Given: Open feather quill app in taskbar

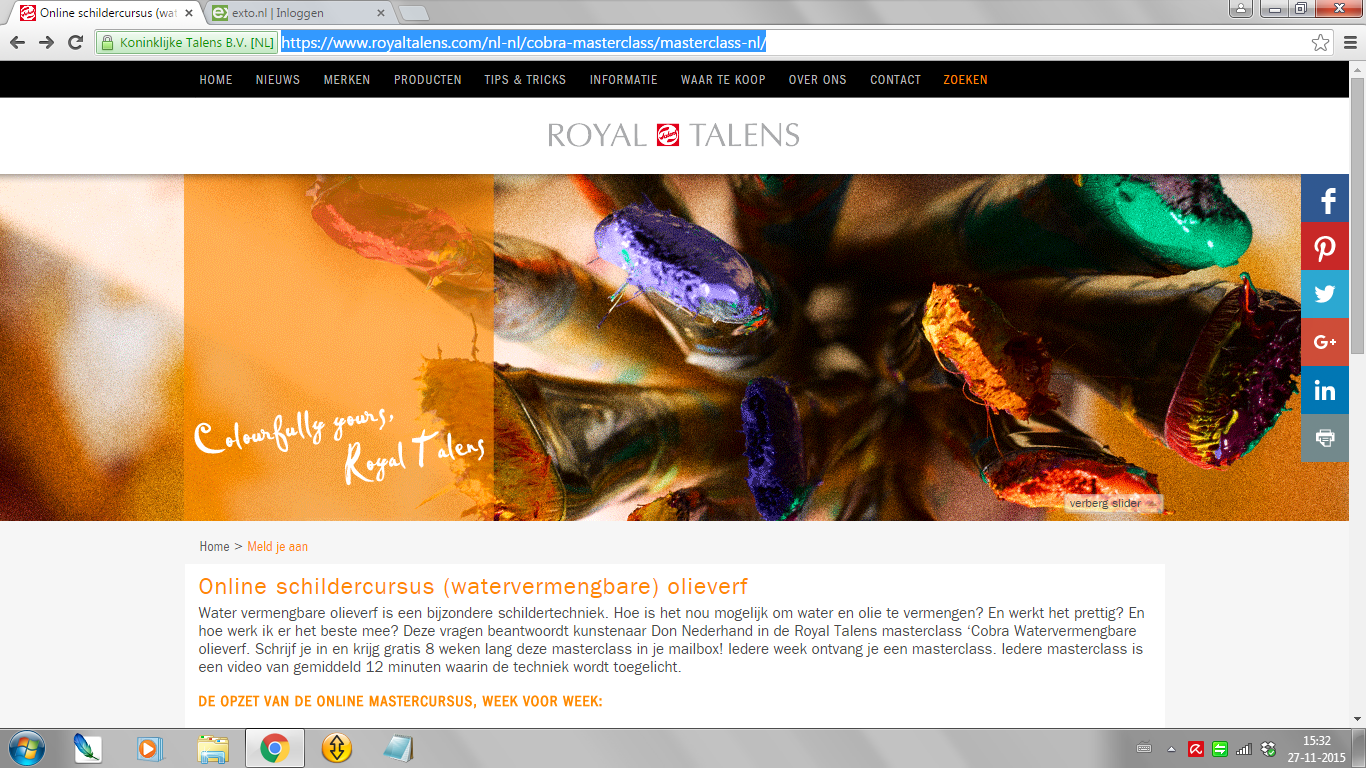Looking at the screenshot, I should point(88,748).
